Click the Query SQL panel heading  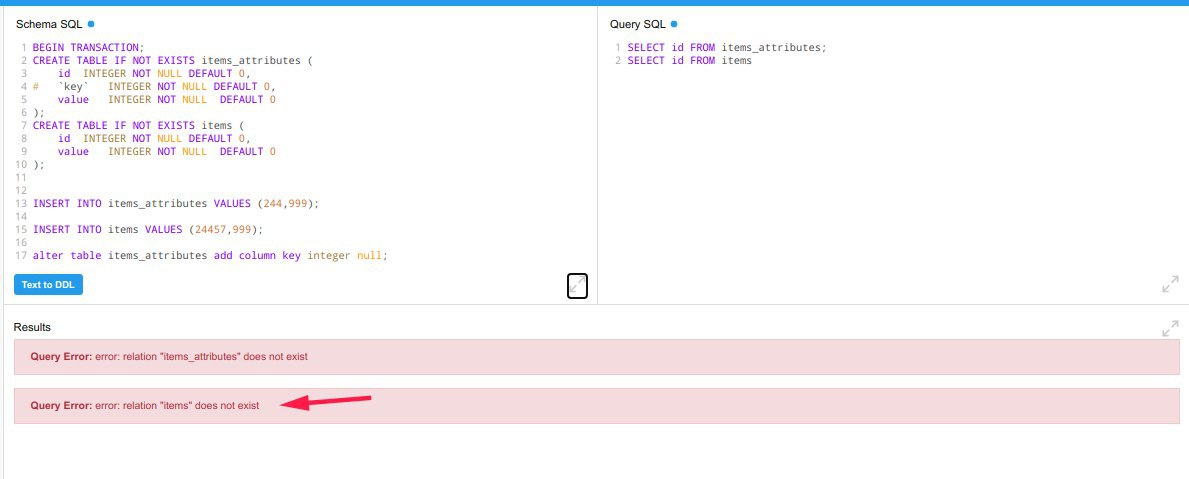[x=638, y=24]
